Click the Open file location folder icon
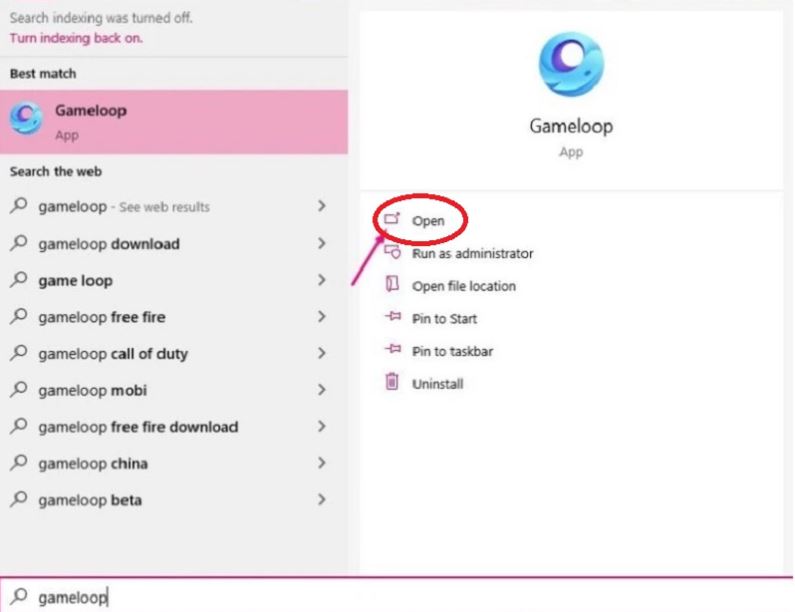This screenshot has width=795, height=612. (x=392, y=284)
